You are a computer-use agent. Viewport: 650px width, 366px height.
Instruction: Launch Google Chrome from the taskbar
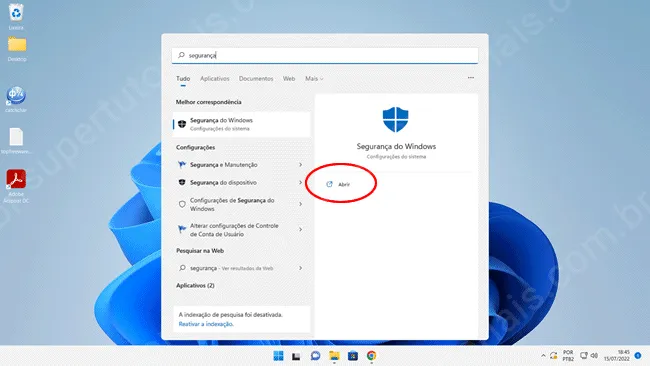click(x=371, y=356)
